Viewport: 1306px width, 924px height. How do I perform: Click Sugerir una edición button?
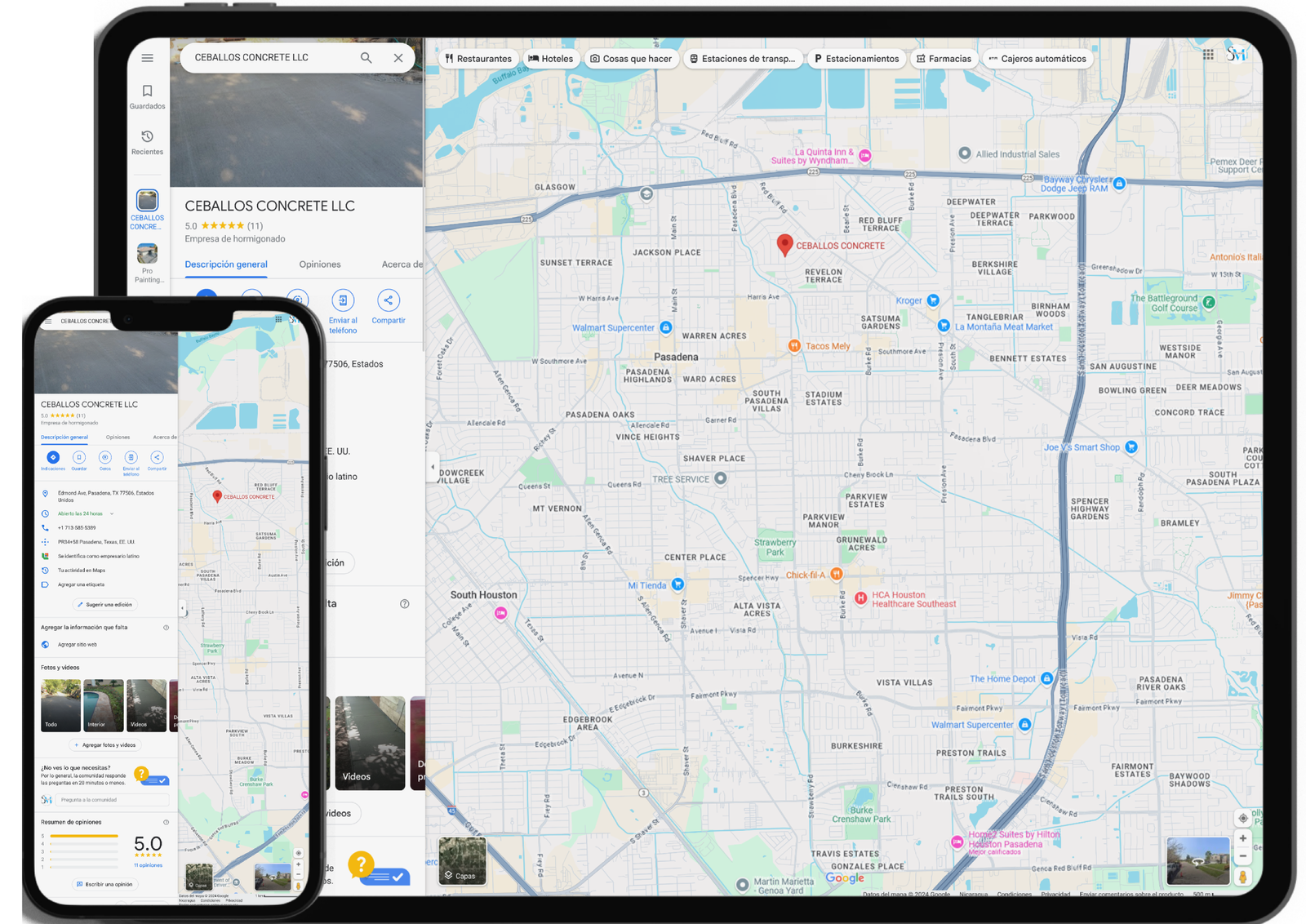pos(104,605)
